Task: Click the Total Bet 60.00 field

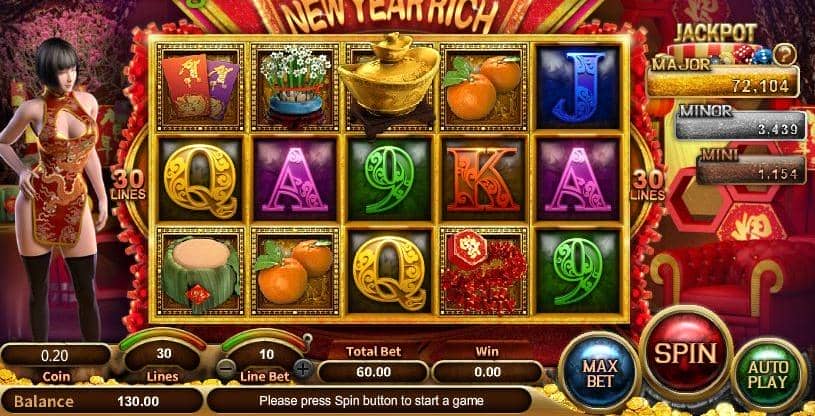Action: click(373, 372)
